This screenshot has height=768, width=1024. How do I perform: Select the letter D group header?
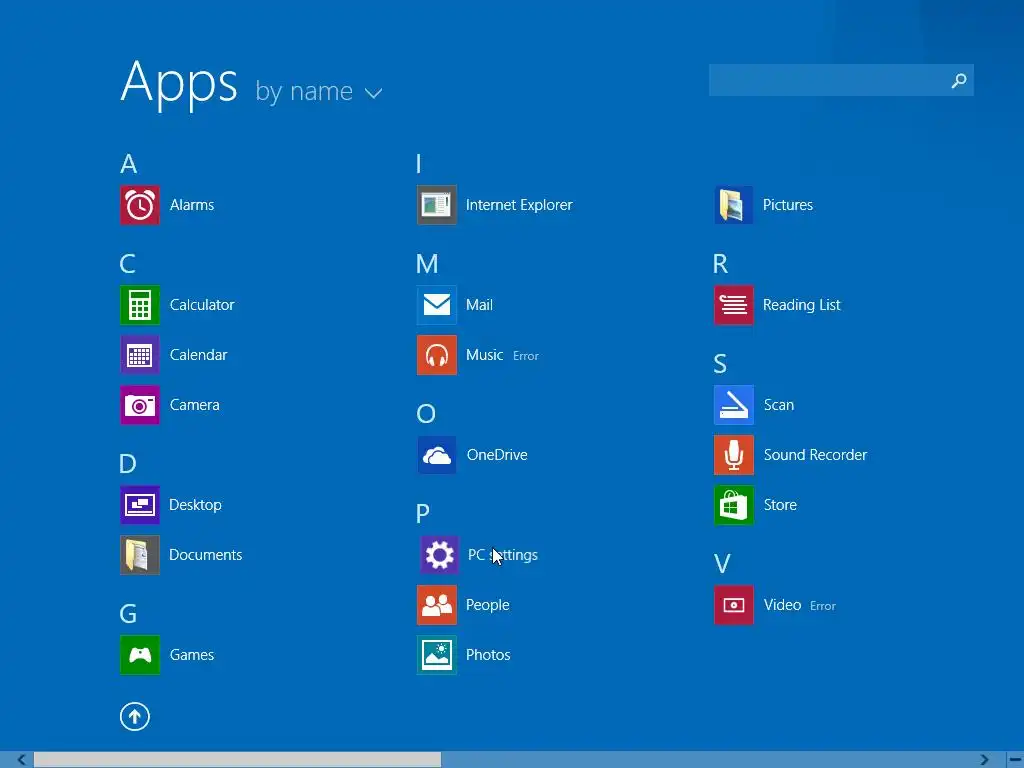(x=128, y=464)
